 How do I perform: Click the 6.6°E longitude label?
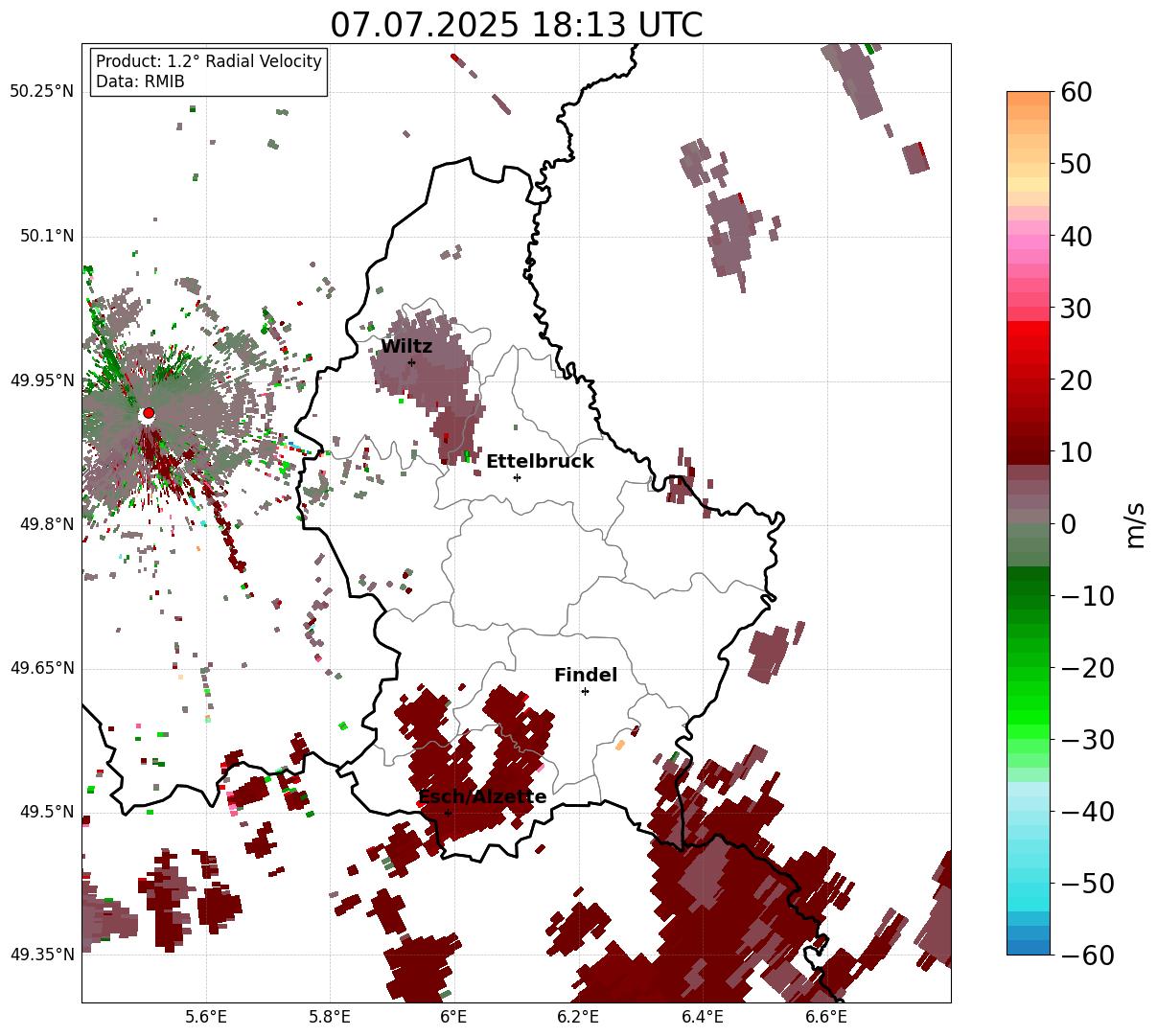[826, 1018]
